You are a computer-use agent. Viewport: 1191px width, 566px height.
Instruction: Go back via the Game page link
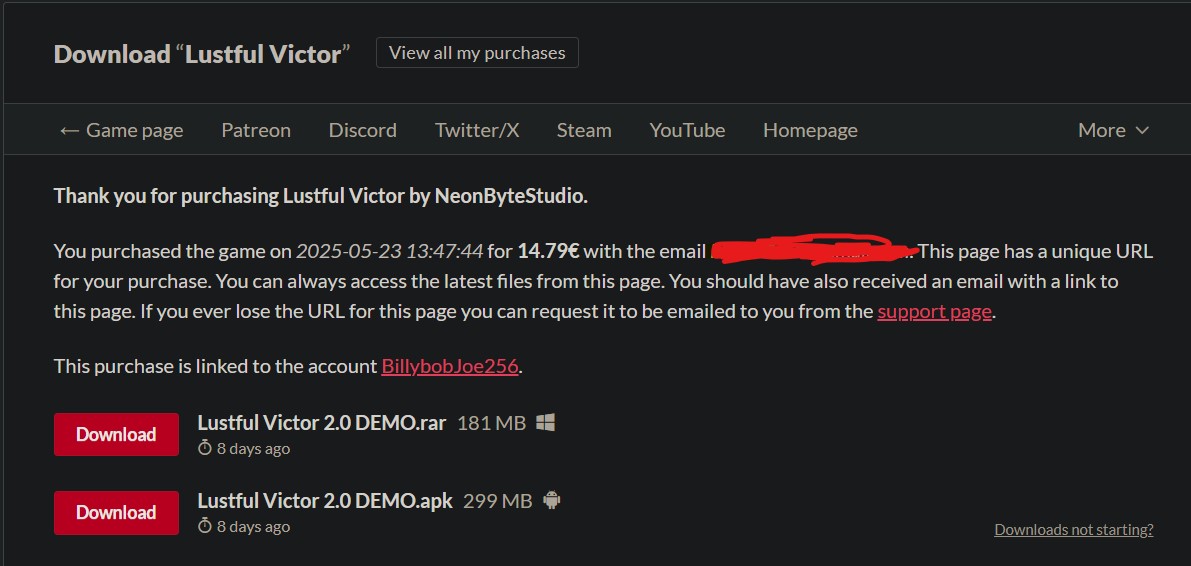point(121,130)
